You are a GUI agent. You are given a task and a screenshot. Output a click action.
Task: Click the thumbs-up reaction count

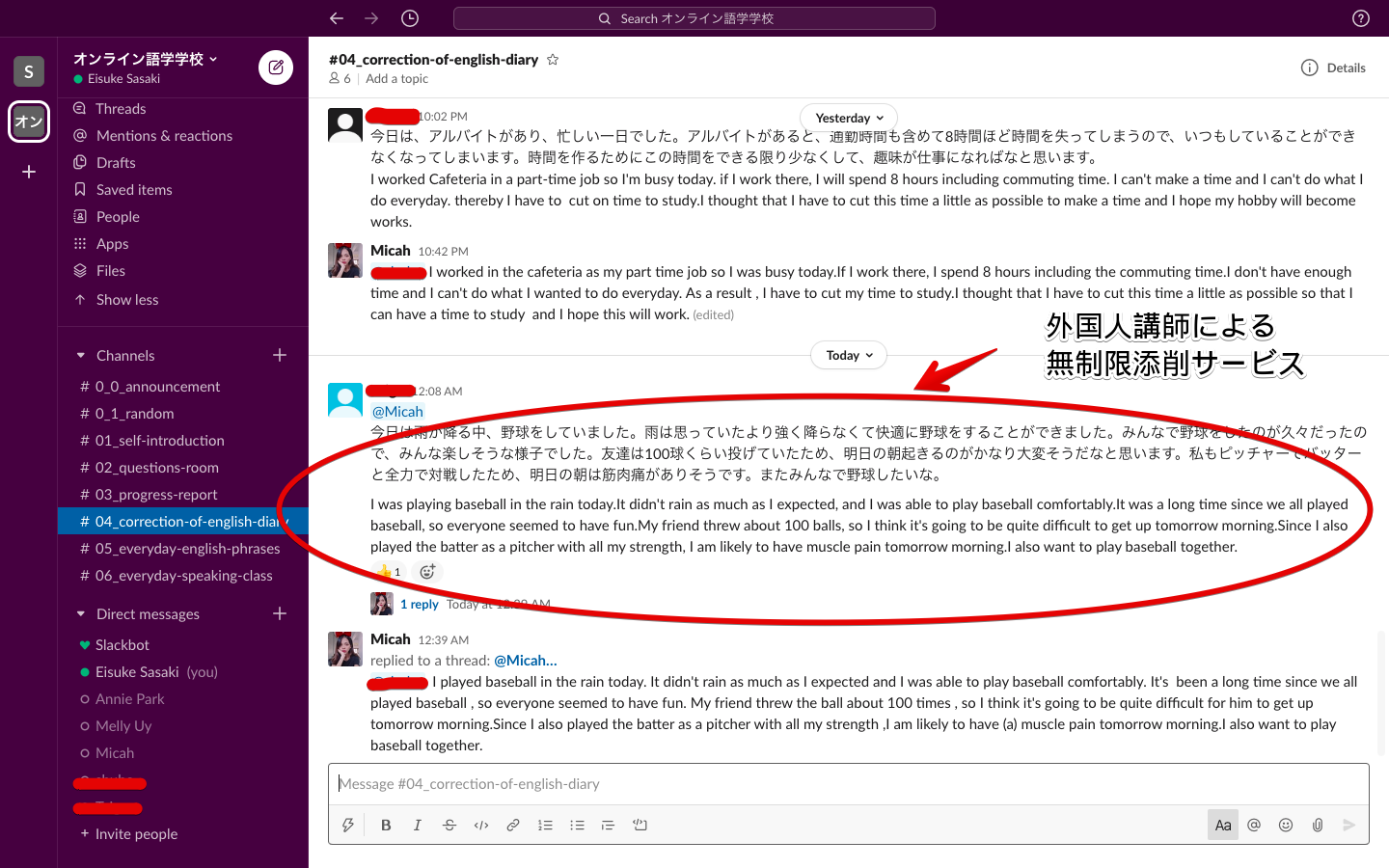click(389, 571)
